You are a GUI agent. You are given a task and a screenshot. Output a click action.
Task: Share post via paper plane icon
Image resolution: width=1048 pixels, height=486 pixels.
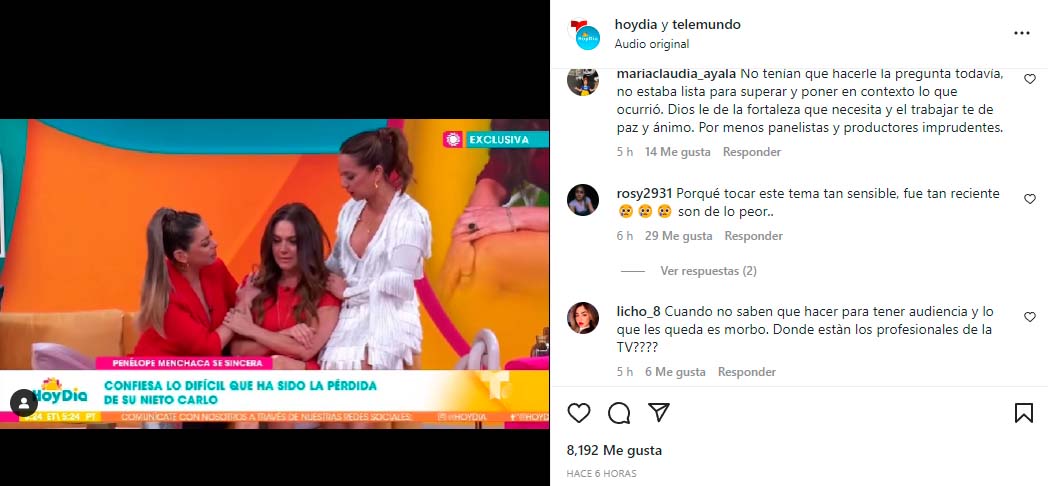coord(659,412)
